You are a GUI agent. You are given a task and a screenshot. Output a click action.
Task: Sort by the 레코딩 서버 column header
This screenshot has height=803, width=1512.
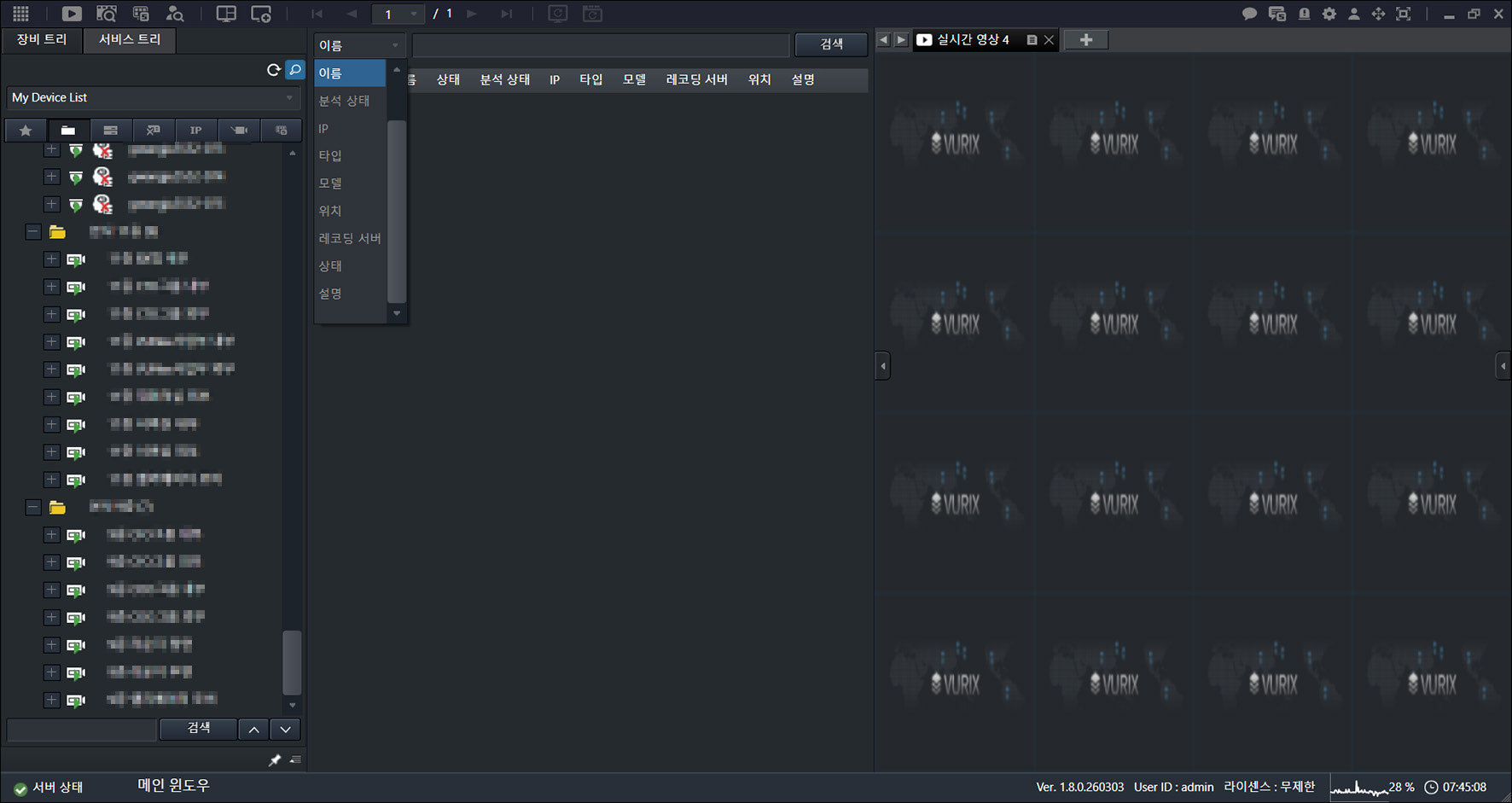tap(697, 80)
